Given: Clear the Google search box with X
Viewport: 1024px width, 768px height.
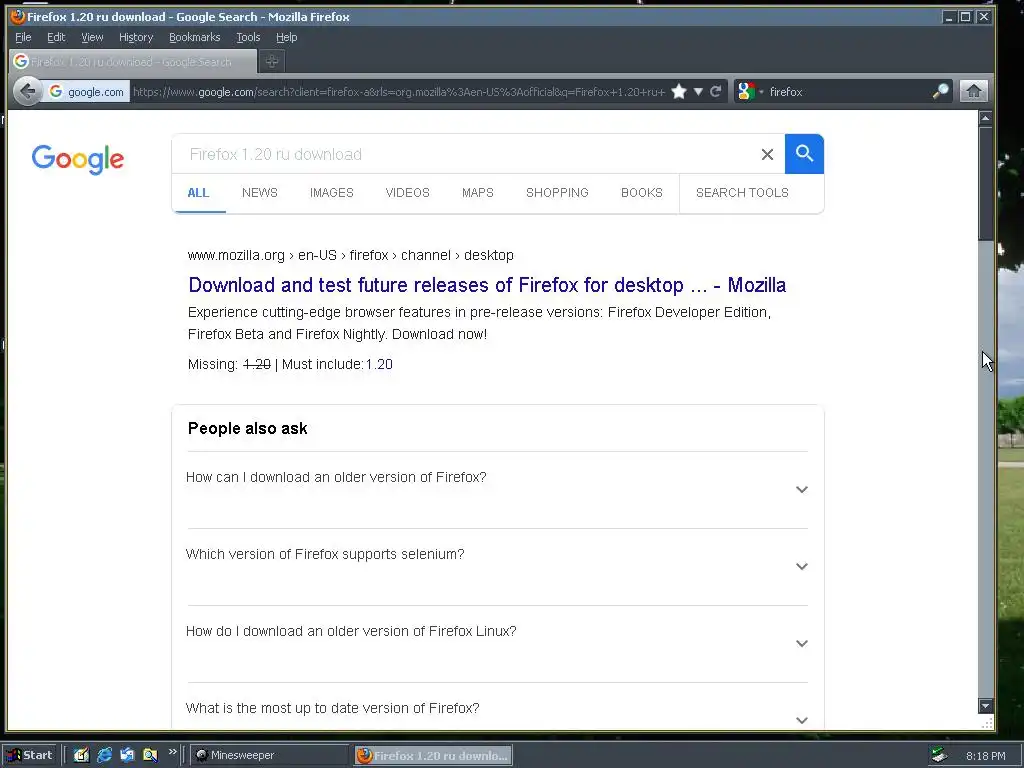Looking at the screenshot, I should tap(767, 154).
